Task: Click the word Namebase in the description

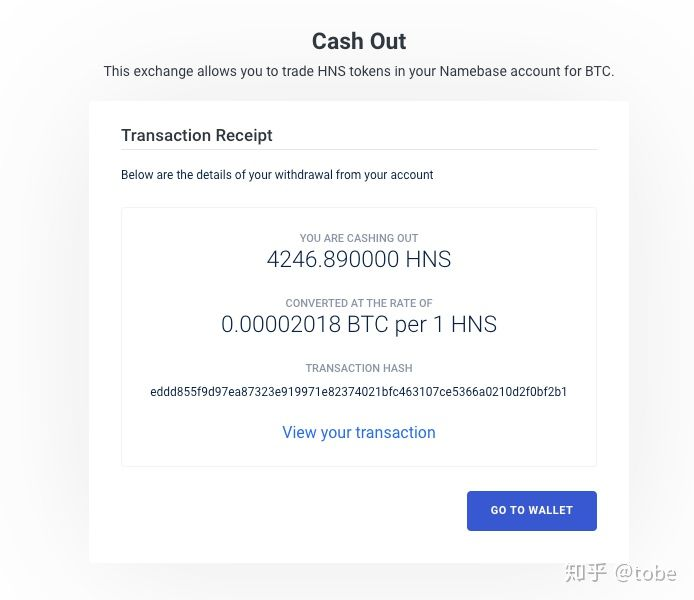Action: pos(475,72)
